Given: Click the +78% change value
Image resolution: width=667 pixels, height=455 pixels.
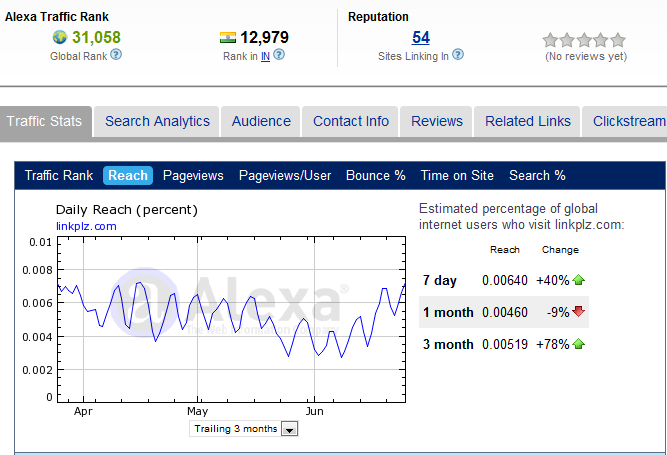Looking at the screenshot, I should tap(553, 344).
